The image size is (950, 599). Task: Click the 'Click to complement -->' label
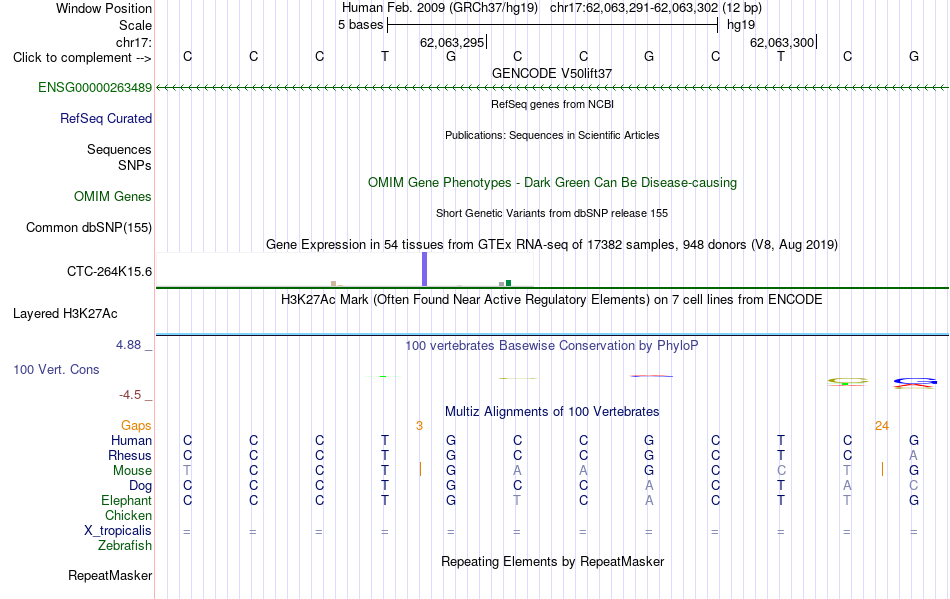[82, 58]
